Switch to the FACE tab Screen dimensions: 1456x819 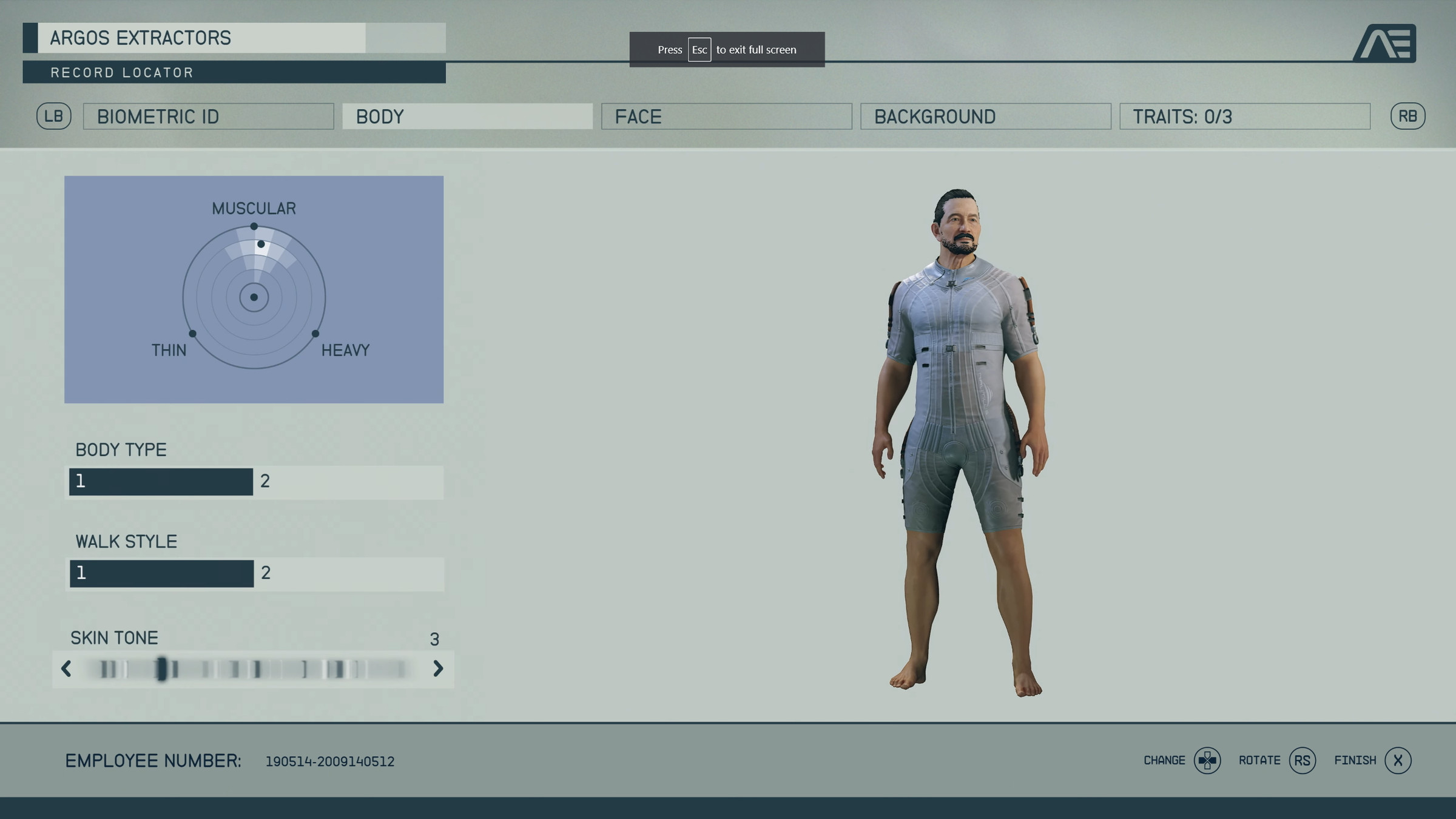[727, 116]
